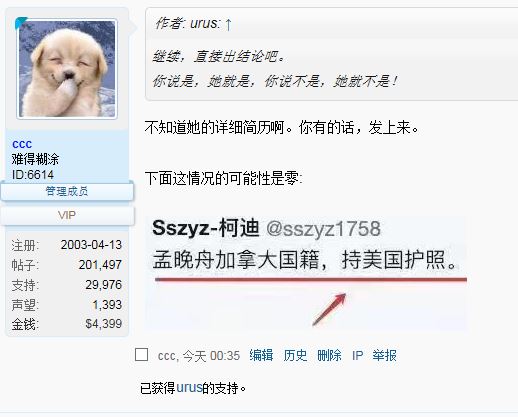Screen dimensions: 518x417
Task: Open username ccc profile link
Action: coord(22,144)
